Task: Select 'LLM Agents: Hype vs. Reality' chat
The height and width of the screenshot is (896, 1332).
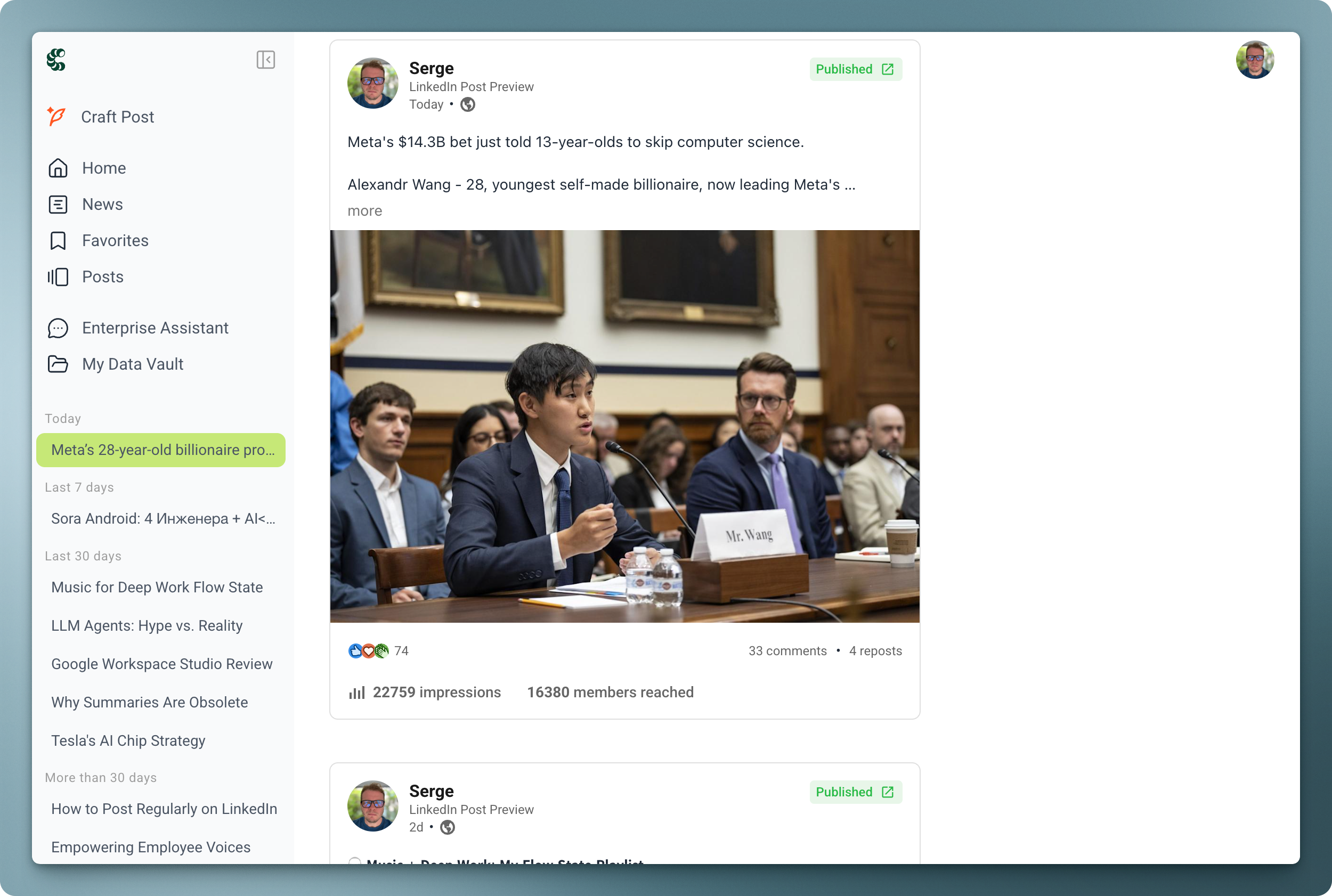Action: pos(147,626)
